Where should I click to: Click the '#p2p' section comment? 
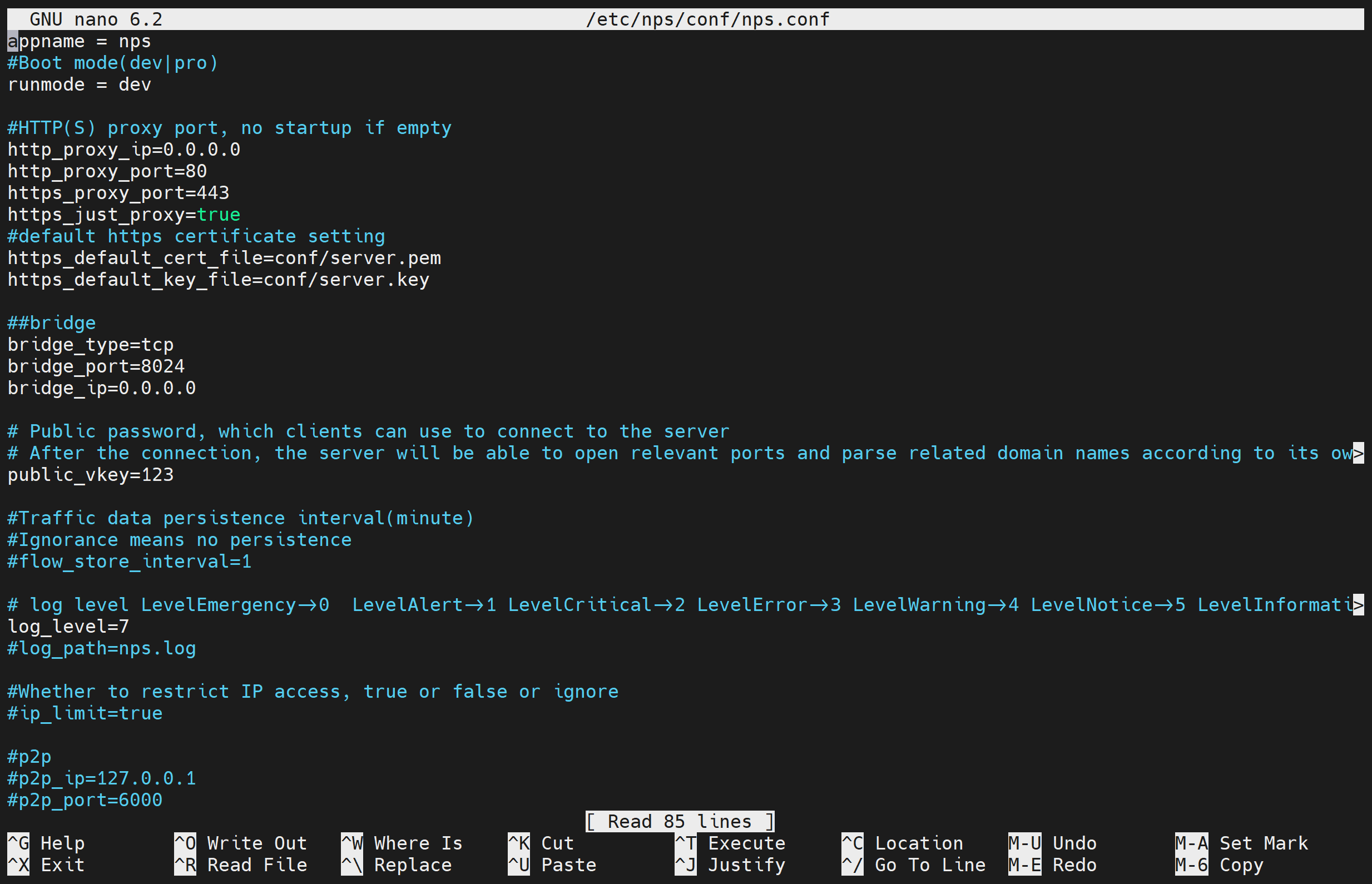point(29,757)
